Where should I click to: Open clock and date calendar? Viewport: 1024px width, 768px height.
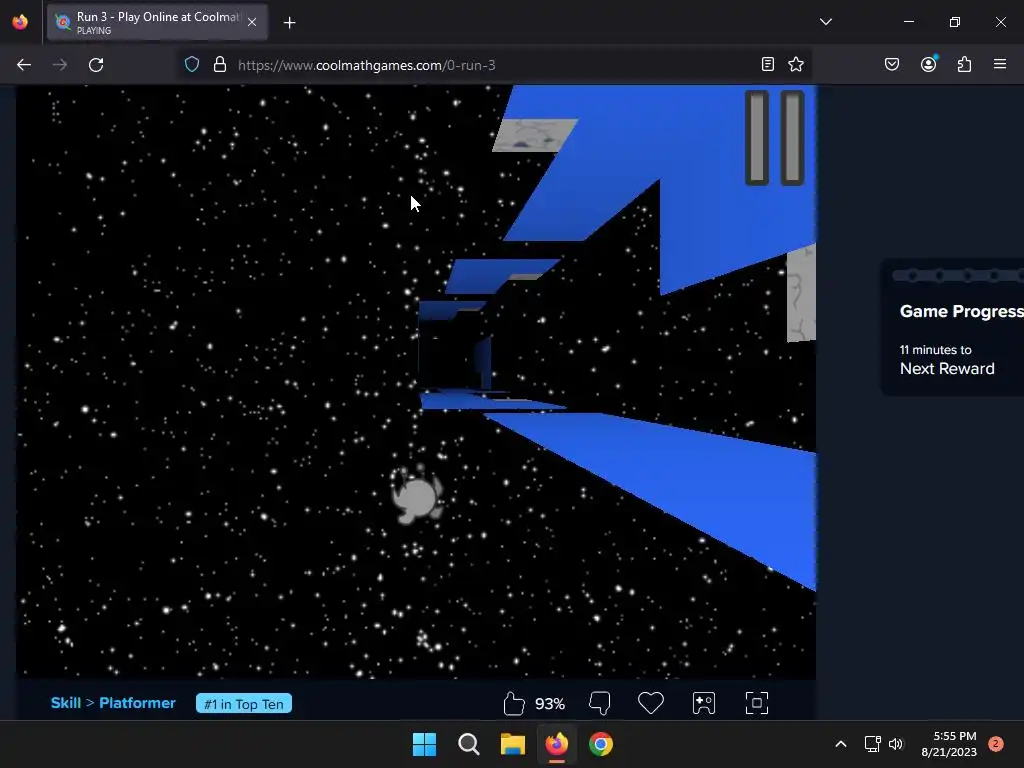coord(949,744)
